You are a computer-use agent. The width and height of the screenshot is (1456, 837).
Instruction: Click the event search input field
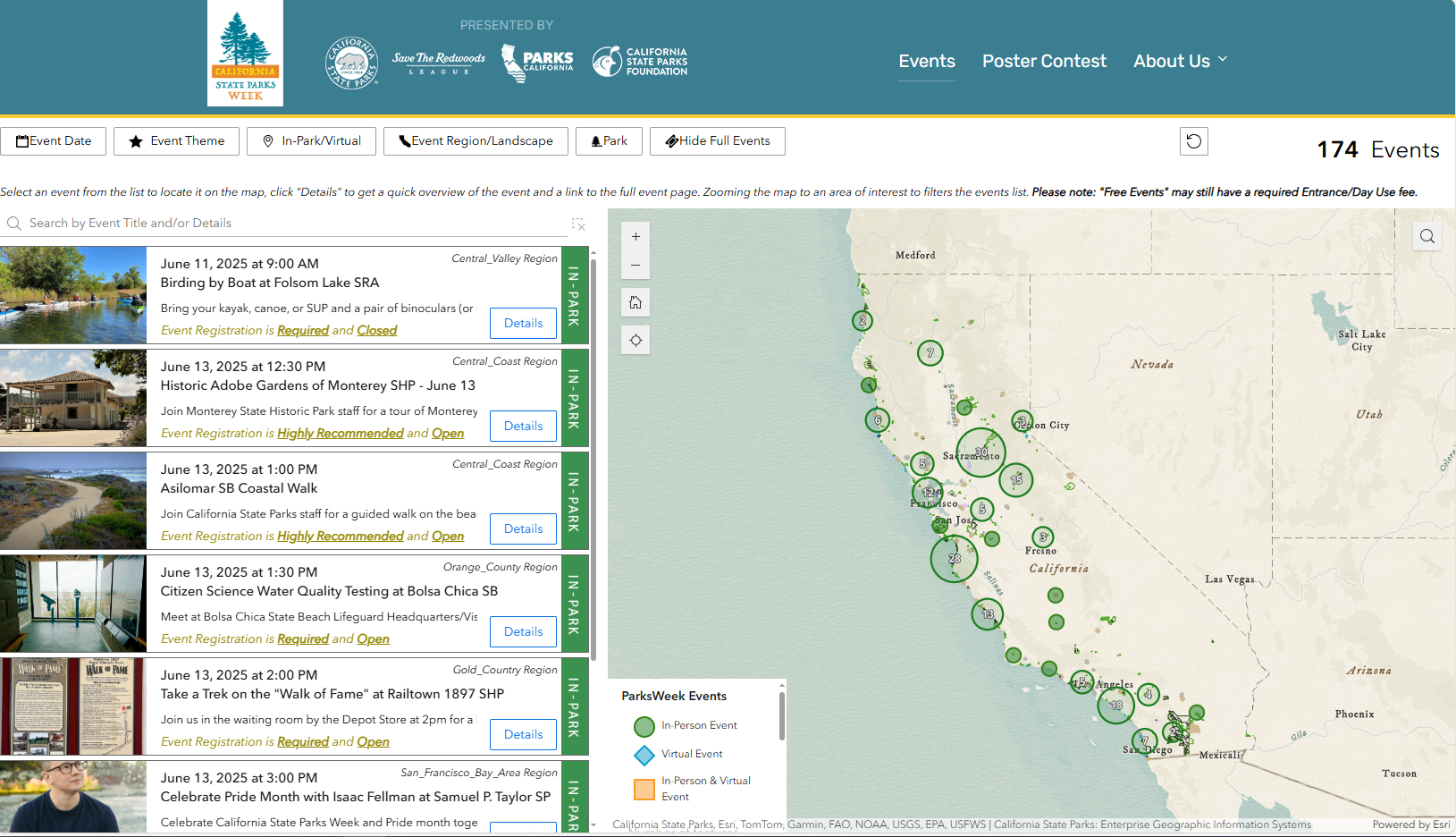pos(268,223)
